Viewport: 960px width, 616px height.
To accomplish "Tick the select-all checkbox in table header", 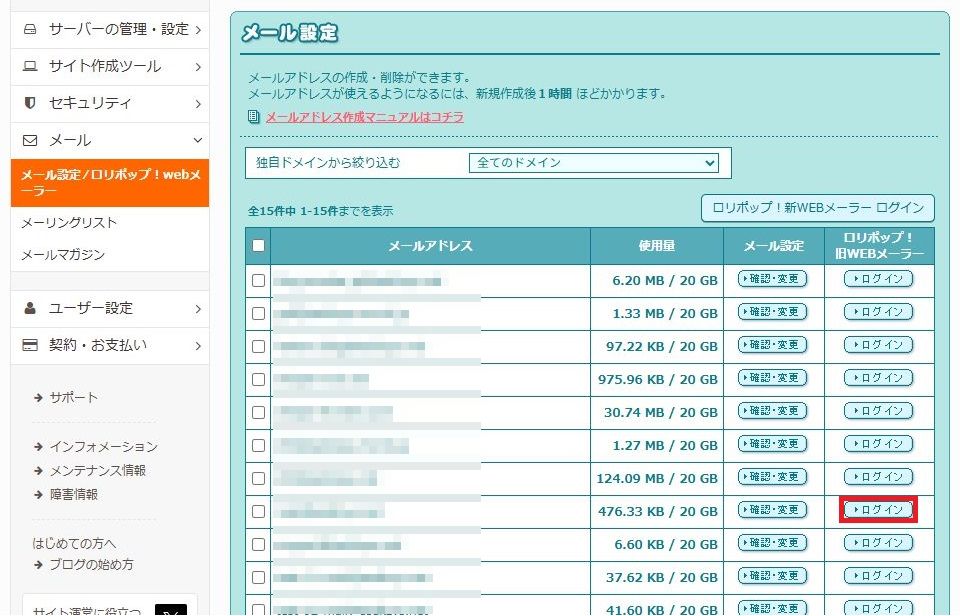I will 259,246.
